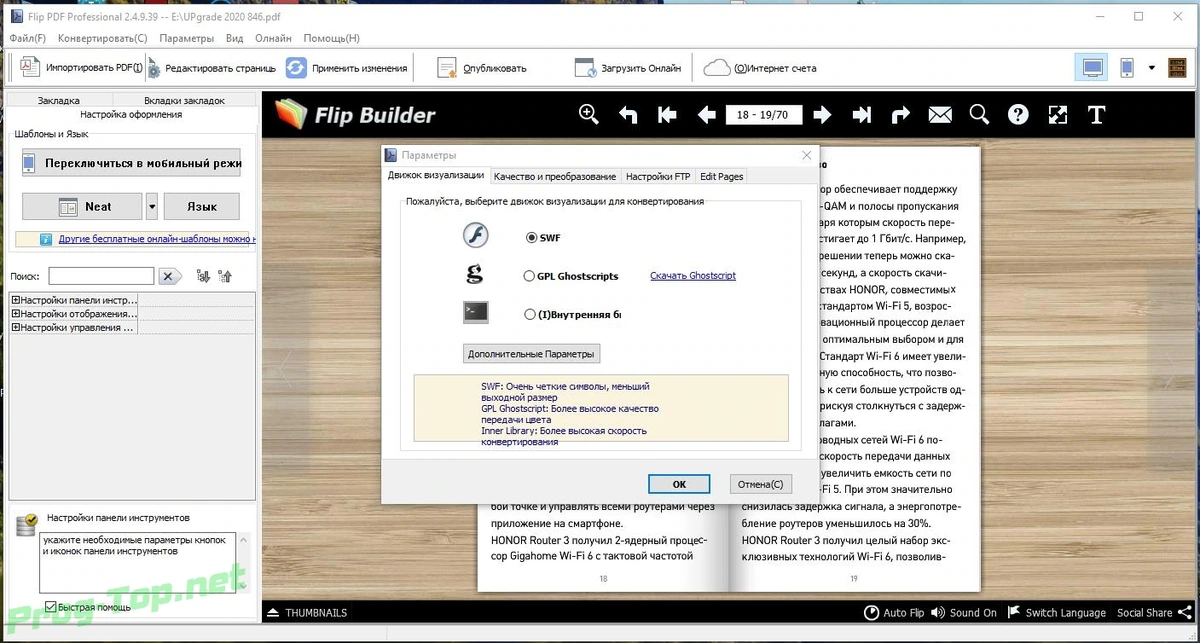
Task: Open the free online templates link
Action: [157, 240]
